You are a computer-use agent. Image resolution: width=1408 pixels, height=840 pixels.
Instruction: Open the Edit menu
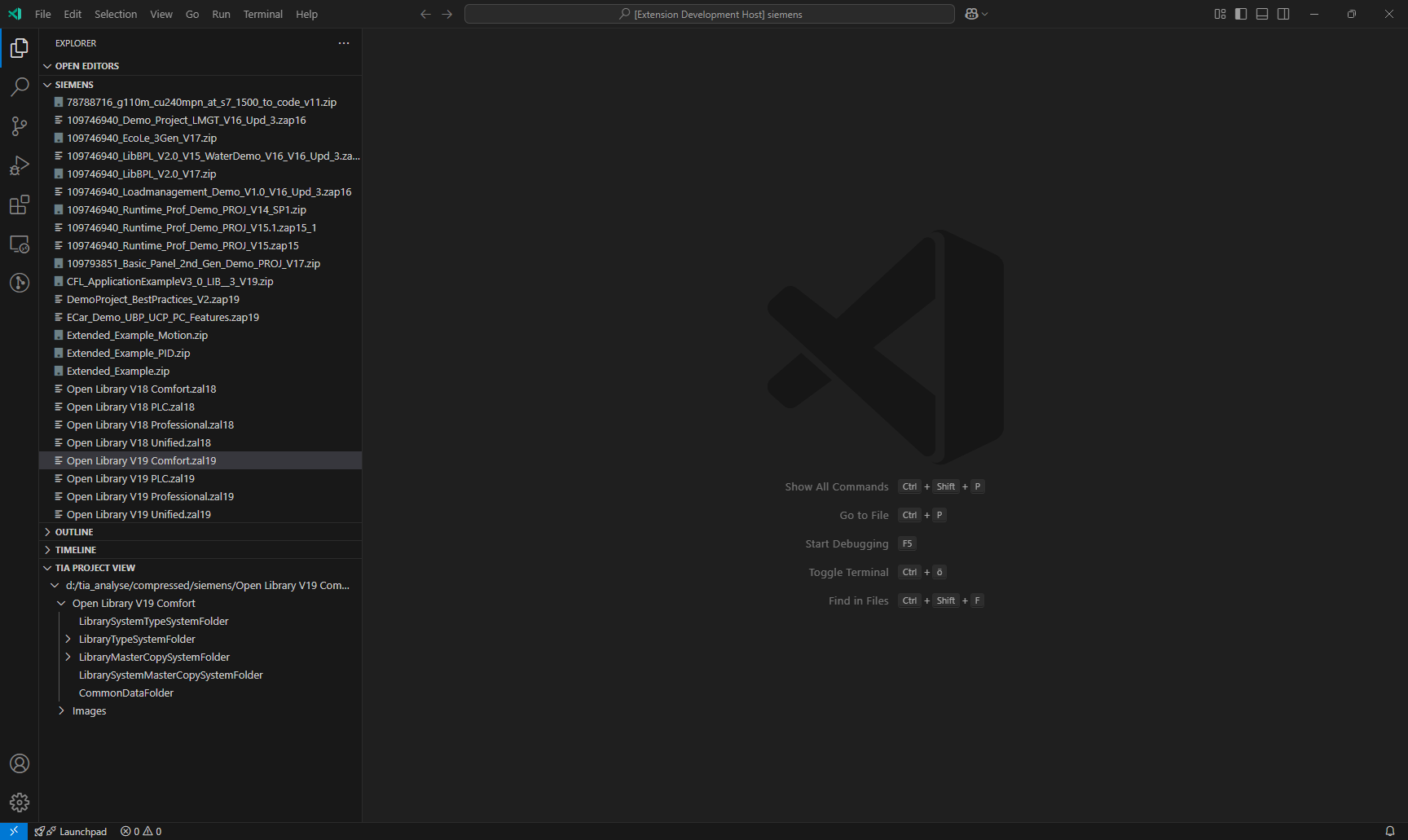73,14
